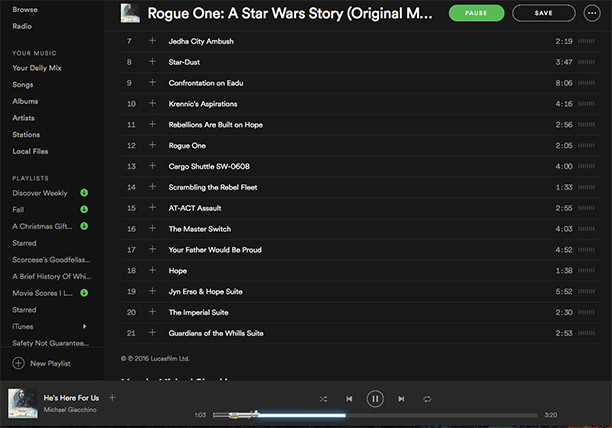612x428 pixels.
Task: Open the Movie Scores playlist download indicator
Action: click(x=84, y=293)
